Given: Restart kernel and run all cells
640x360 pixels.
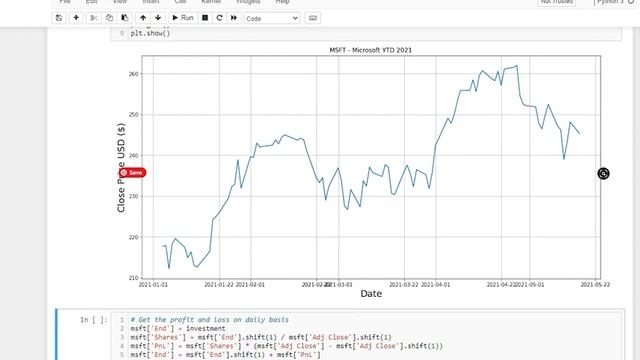Looking at the screenshot, I should 234,18.
